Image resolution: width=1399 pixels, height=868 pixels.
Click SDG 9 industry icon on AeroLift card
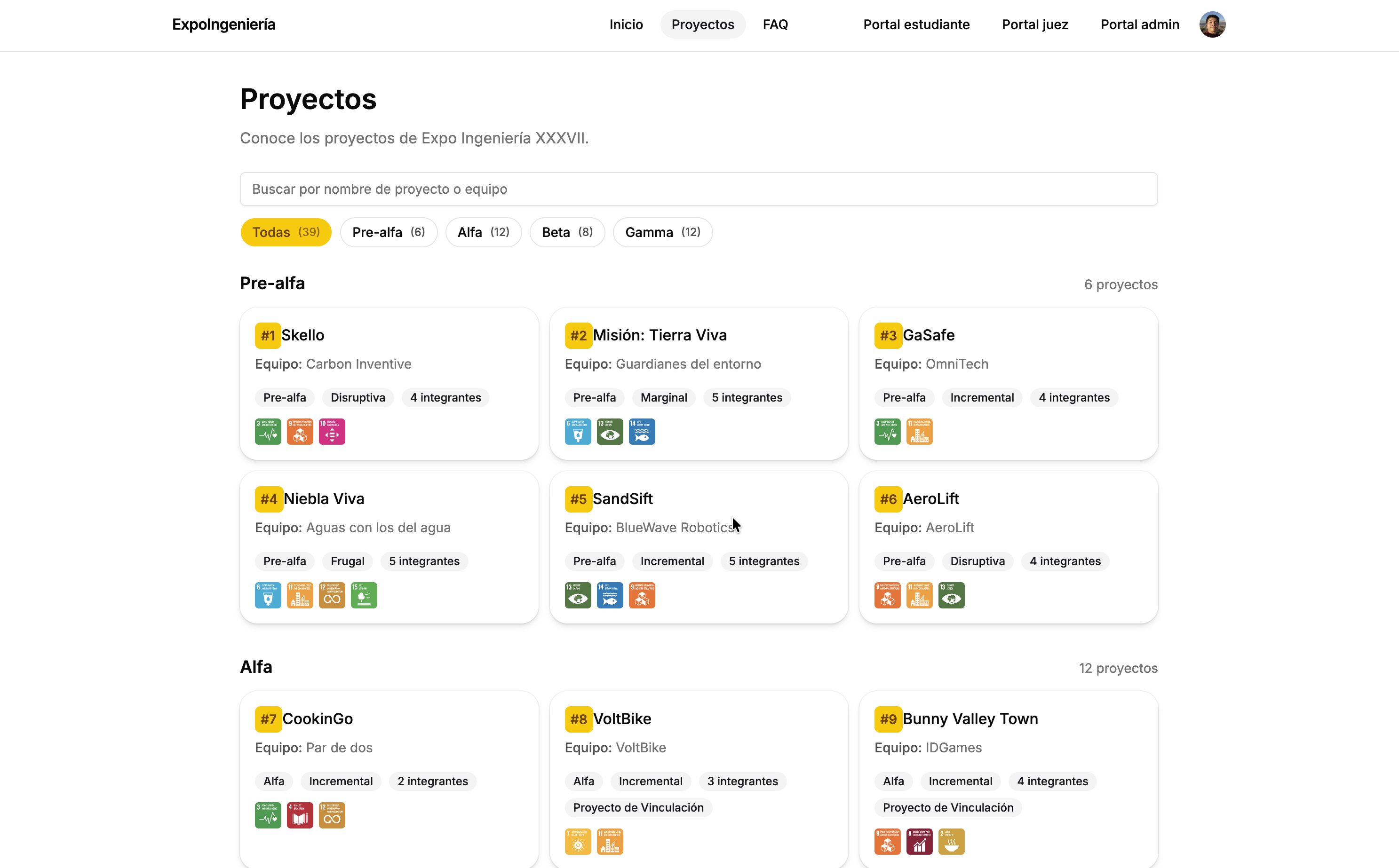tap(887, 595)
